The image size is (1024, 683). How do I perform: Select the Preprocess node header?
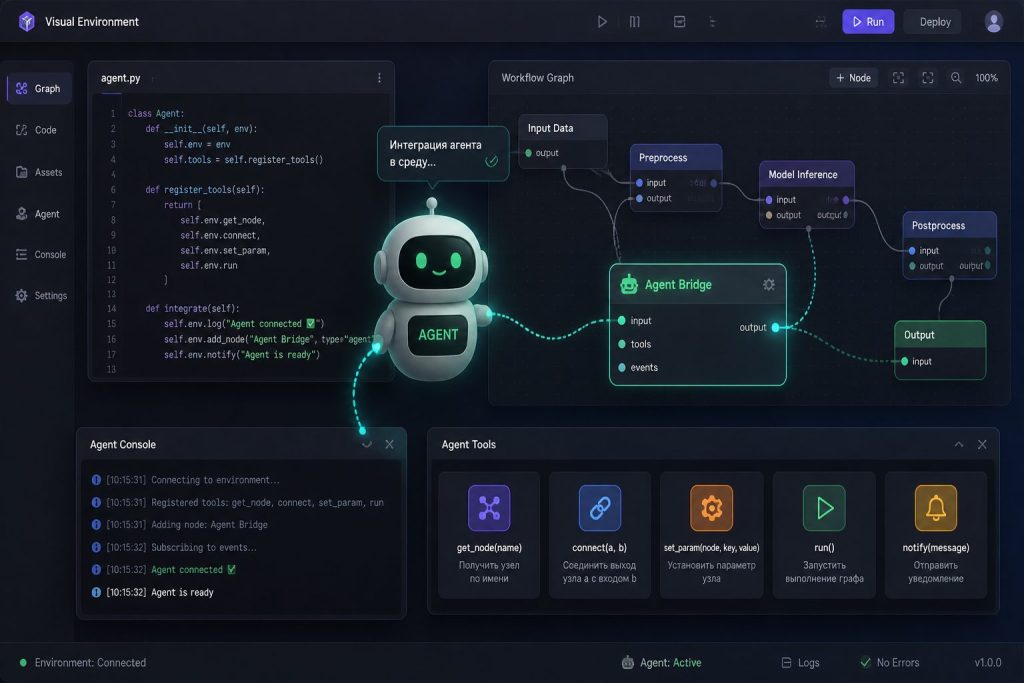[676, 157]
